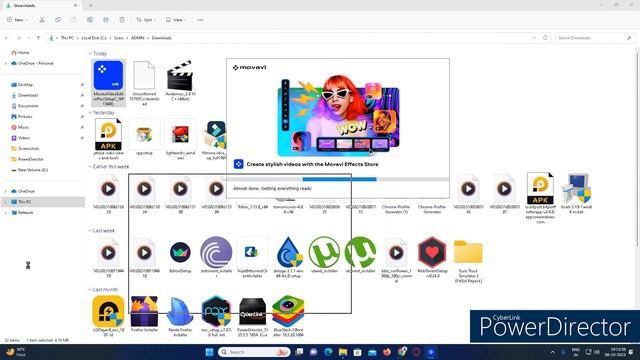Open the View dropdown
Screen dimensions: 640x360
coord(176,20)
